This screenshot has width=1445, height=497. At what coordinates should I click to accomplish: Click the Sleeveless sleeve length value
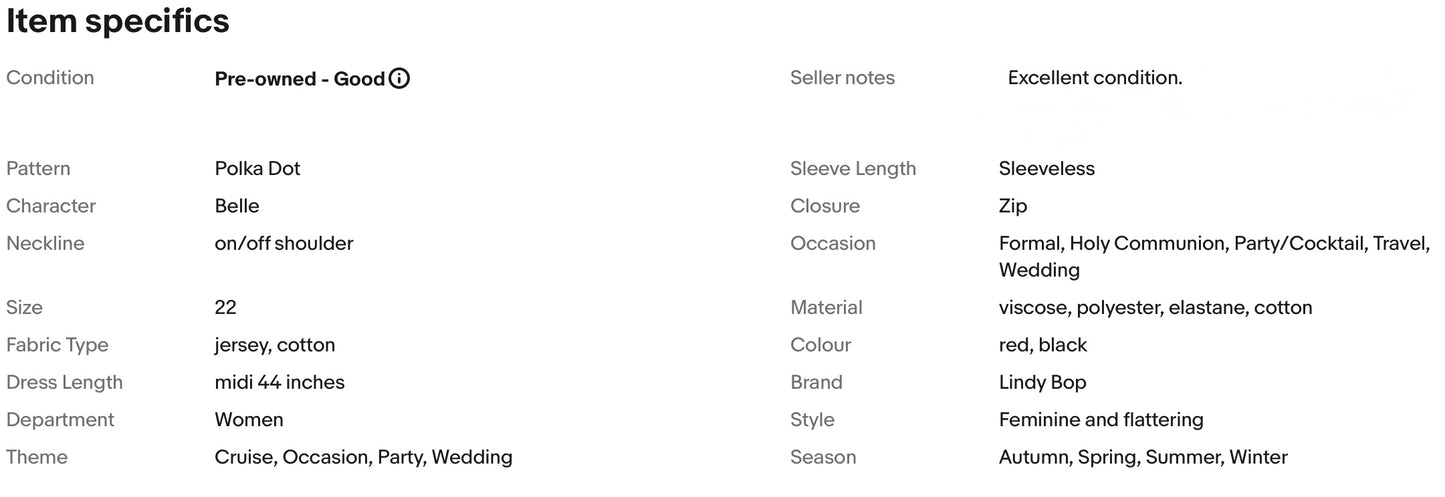click(x=1046, y=168)
